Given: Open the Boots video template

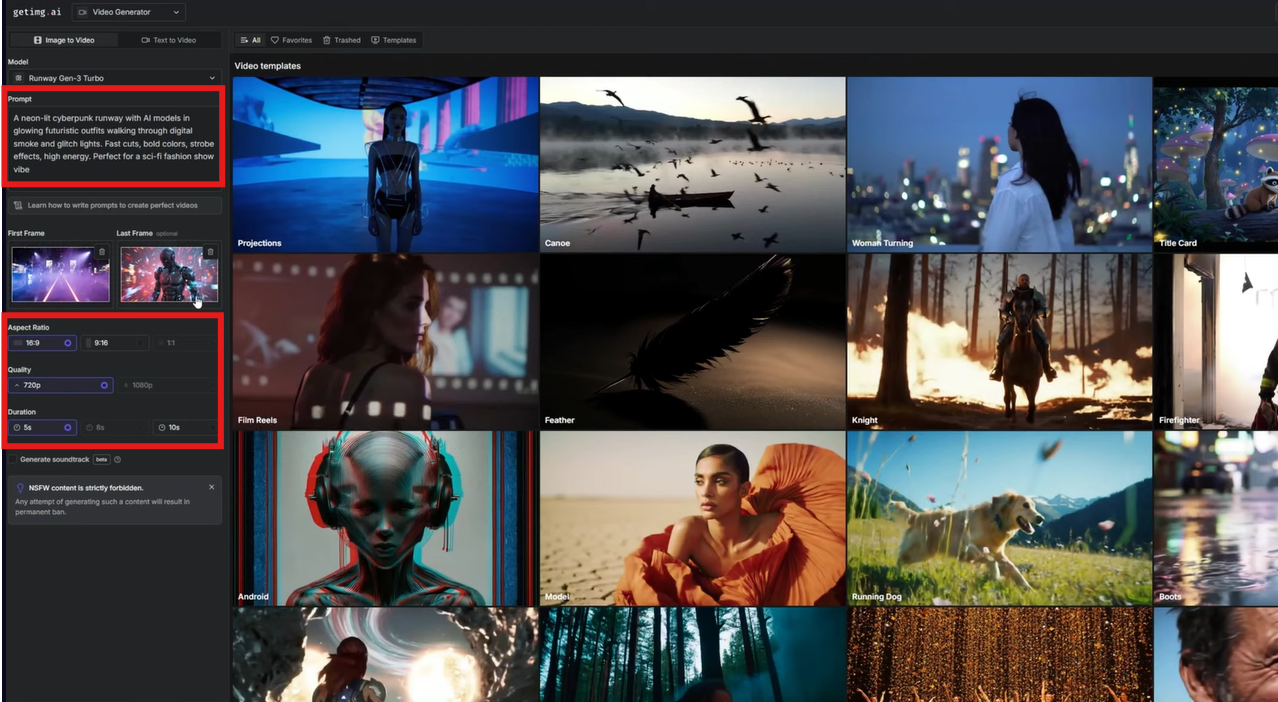Looking at the screenshot, I should tap(1216, 518).
